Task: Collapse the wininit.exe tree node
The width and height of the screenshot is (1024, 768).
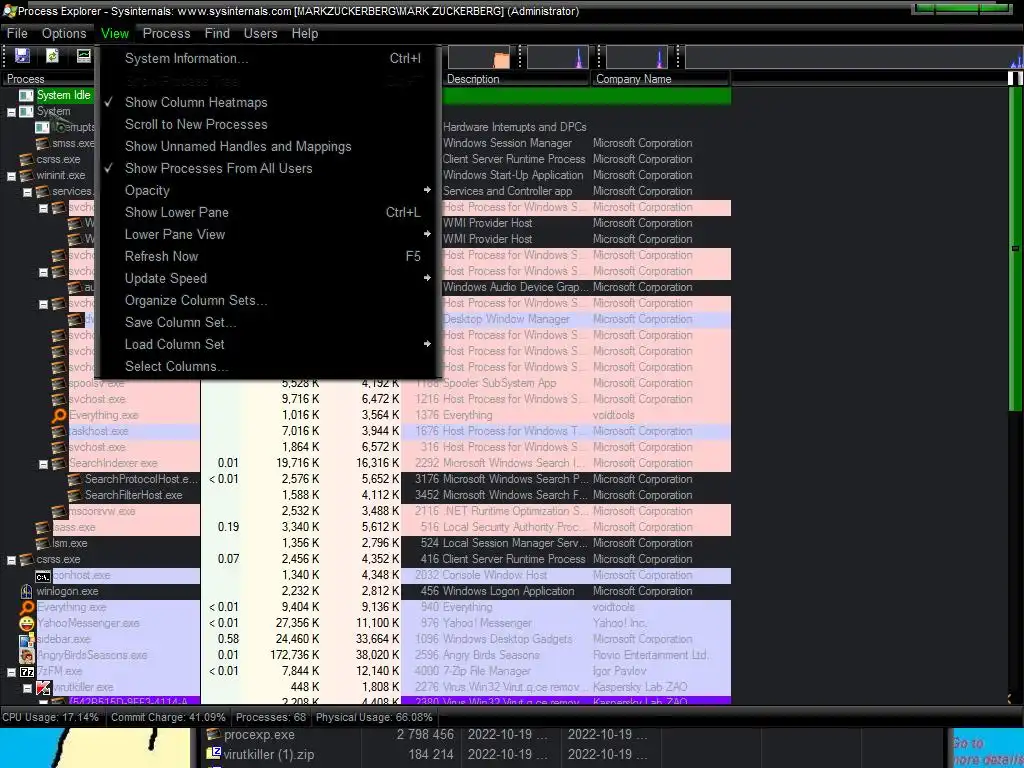Action: (11, 176)
